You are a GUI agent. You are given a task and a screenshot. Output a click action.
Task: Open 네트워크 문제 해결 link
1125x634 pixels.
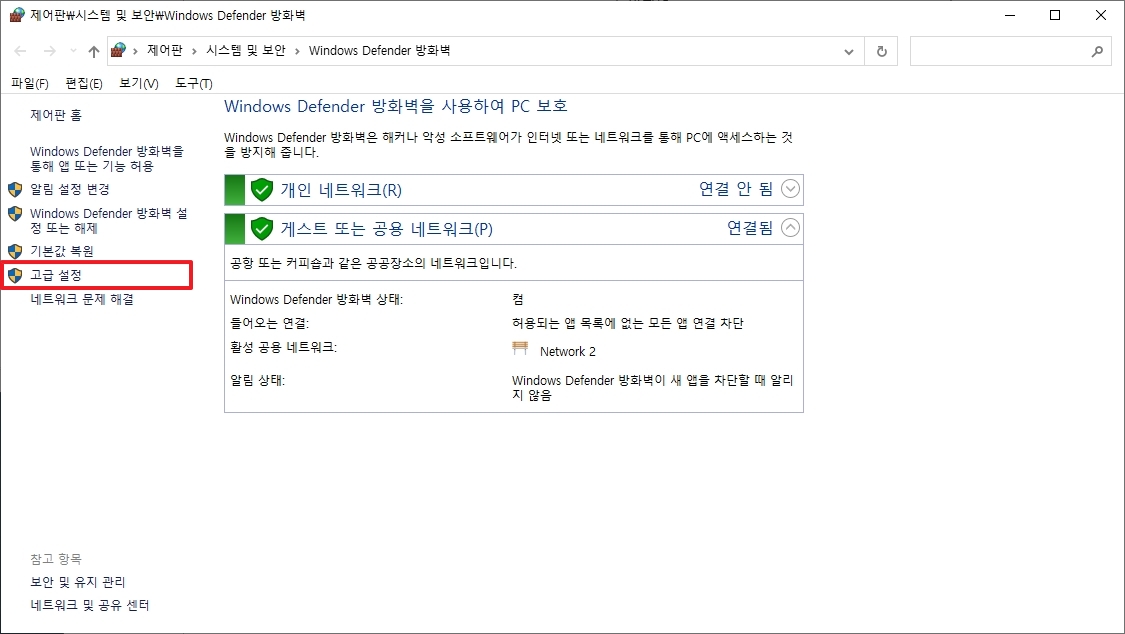tap(82, 299)
